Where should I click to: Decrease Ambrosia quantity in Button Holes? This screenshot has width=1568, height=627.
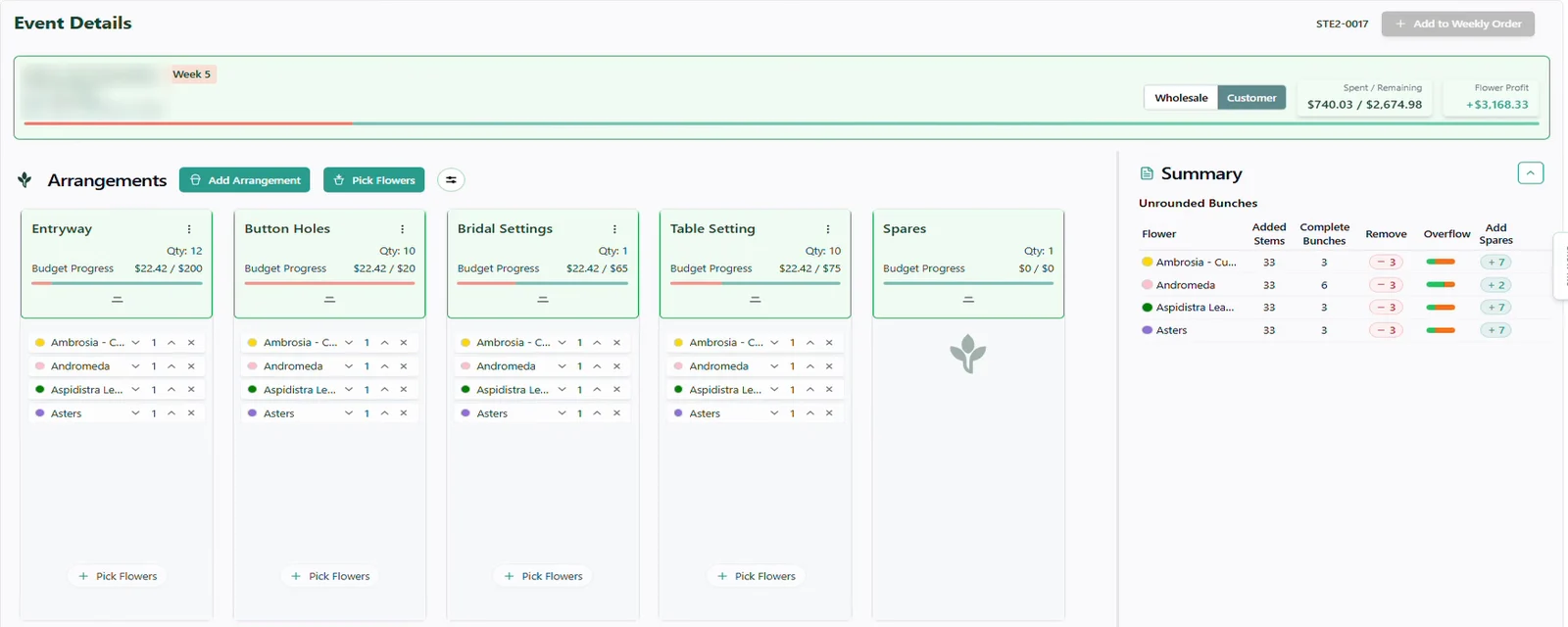348,343
